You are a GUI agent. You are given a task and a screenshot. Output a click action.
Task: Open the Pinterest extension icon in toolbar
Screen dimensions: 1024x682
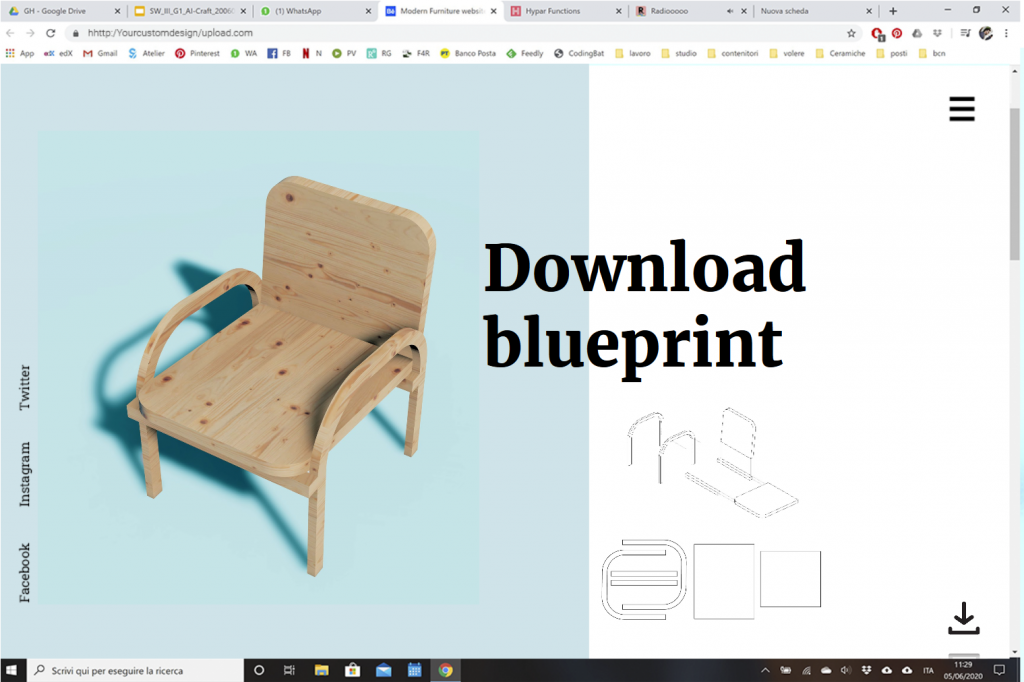[x=897, y=33]
